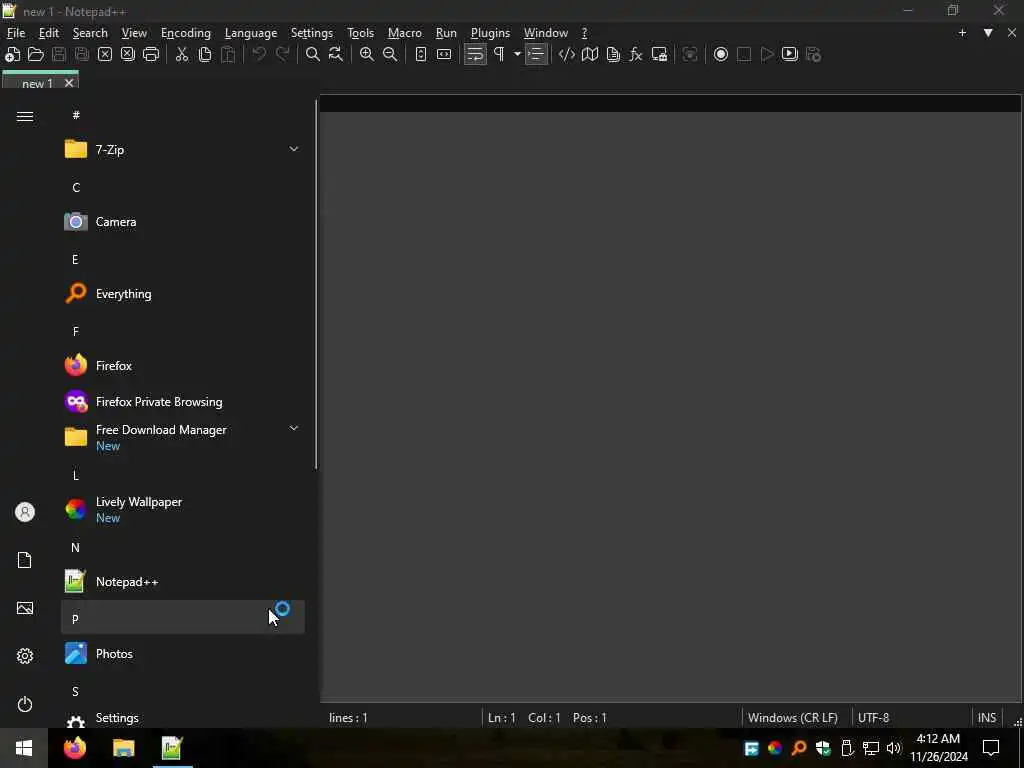The width and height of the screenshot is (1024, 768).
Task: Click the Run macro multiple times icon
Action: pos(790,55)
